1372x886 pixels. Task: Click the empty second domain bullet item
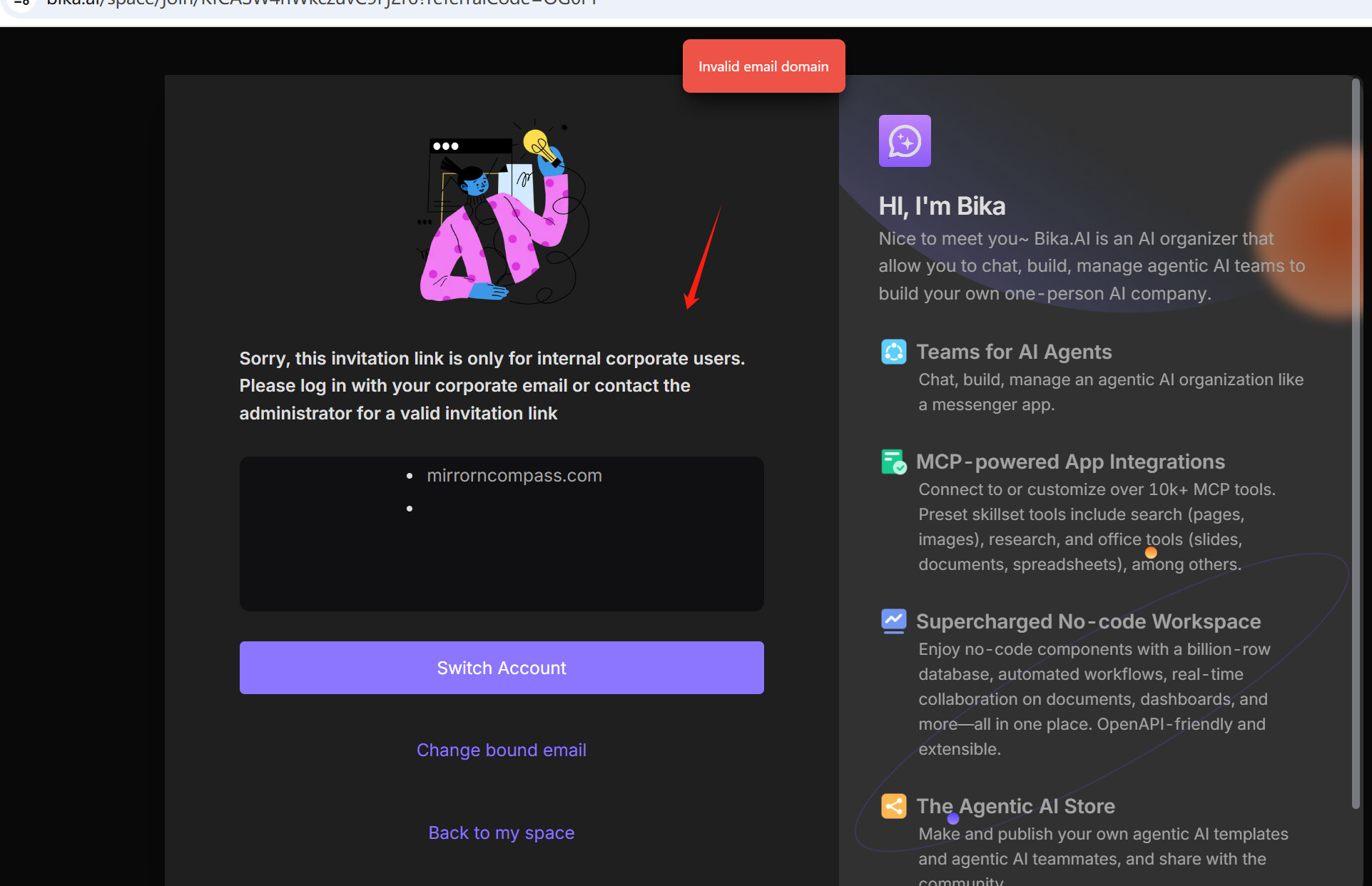[x=410, y=509]
